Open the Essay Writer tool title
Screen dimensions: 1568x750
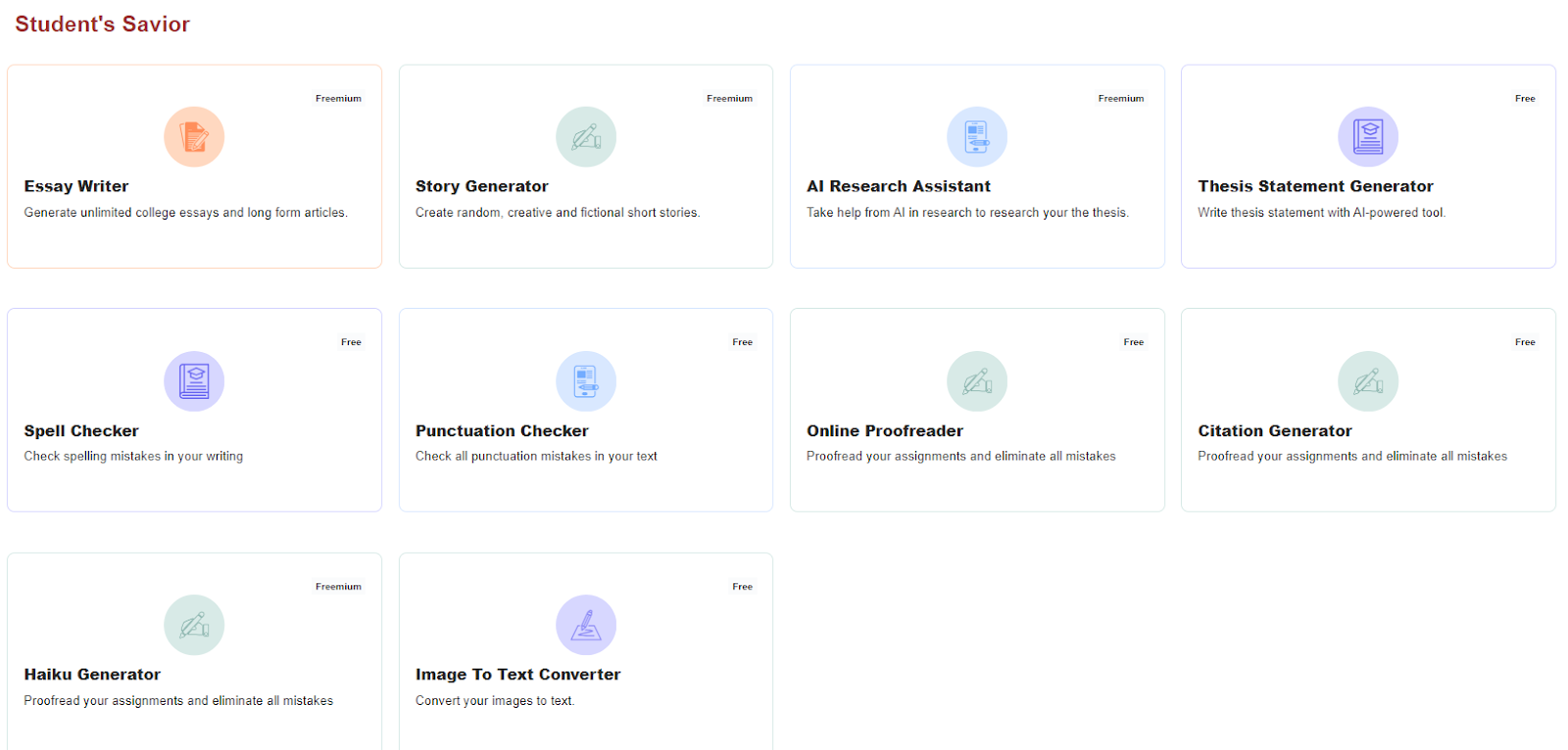click(76, 186)
